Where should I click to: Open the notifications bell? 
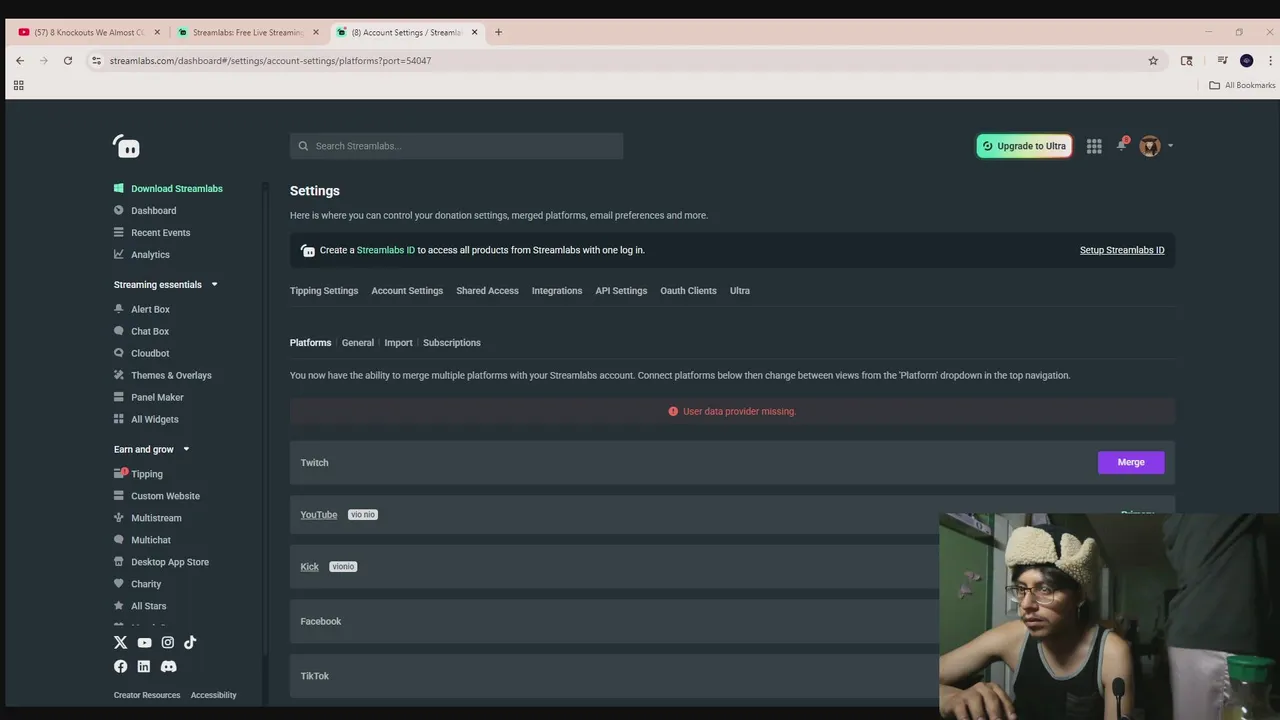coord(1122,145)
